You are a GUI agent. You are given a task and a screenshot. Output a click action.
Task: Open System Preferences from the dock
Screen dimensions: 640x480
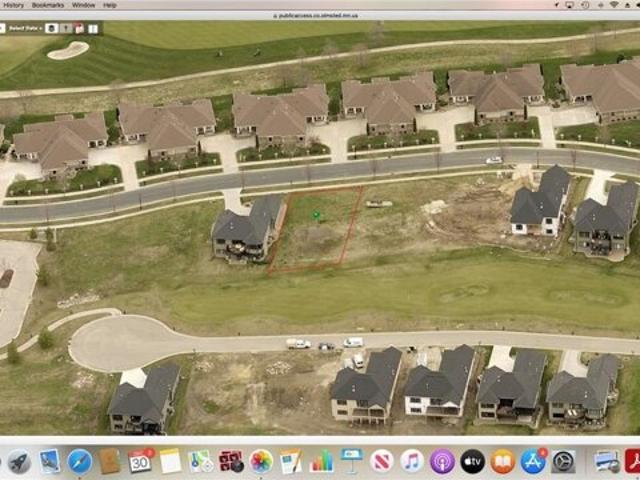click(563, 461)
